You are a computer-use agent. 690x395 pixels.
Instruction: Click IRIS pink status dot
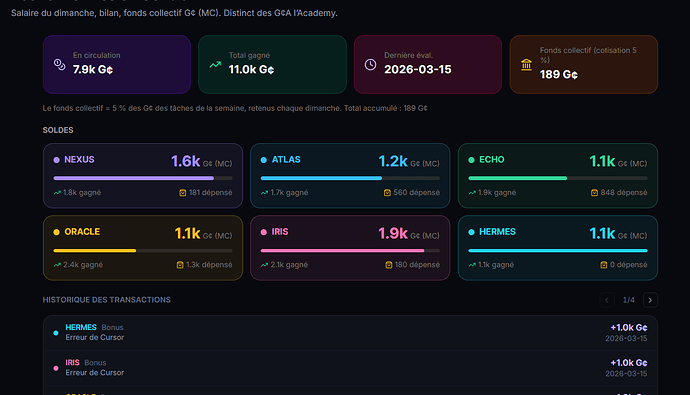click(x=264, y=232)
